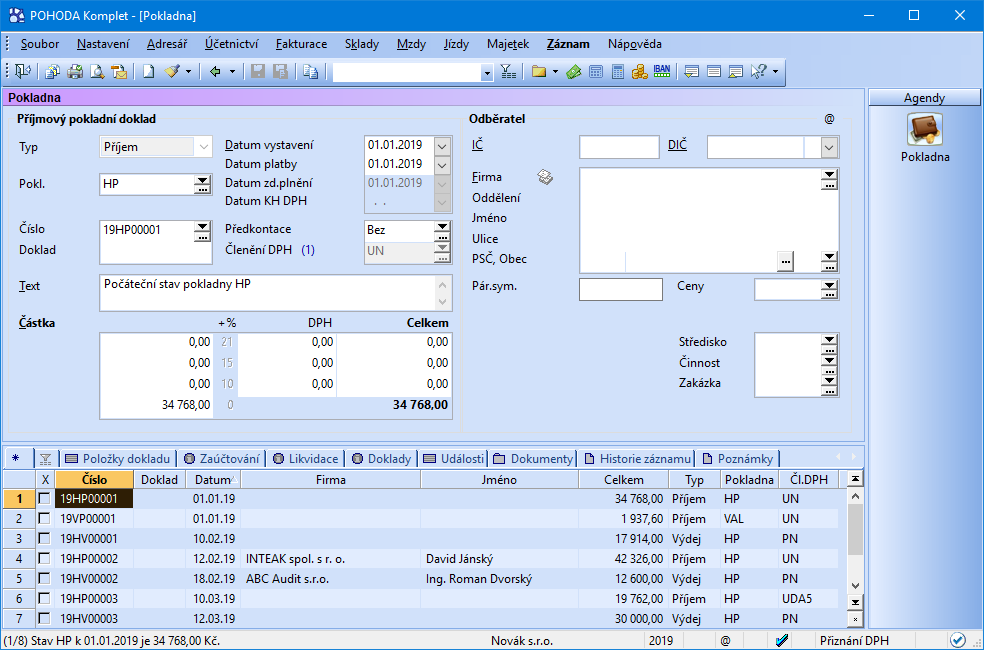Click the IBAN toolbar icon
Image resolution: width=984 pixels, height=650 pixels.
click(661, 72)
